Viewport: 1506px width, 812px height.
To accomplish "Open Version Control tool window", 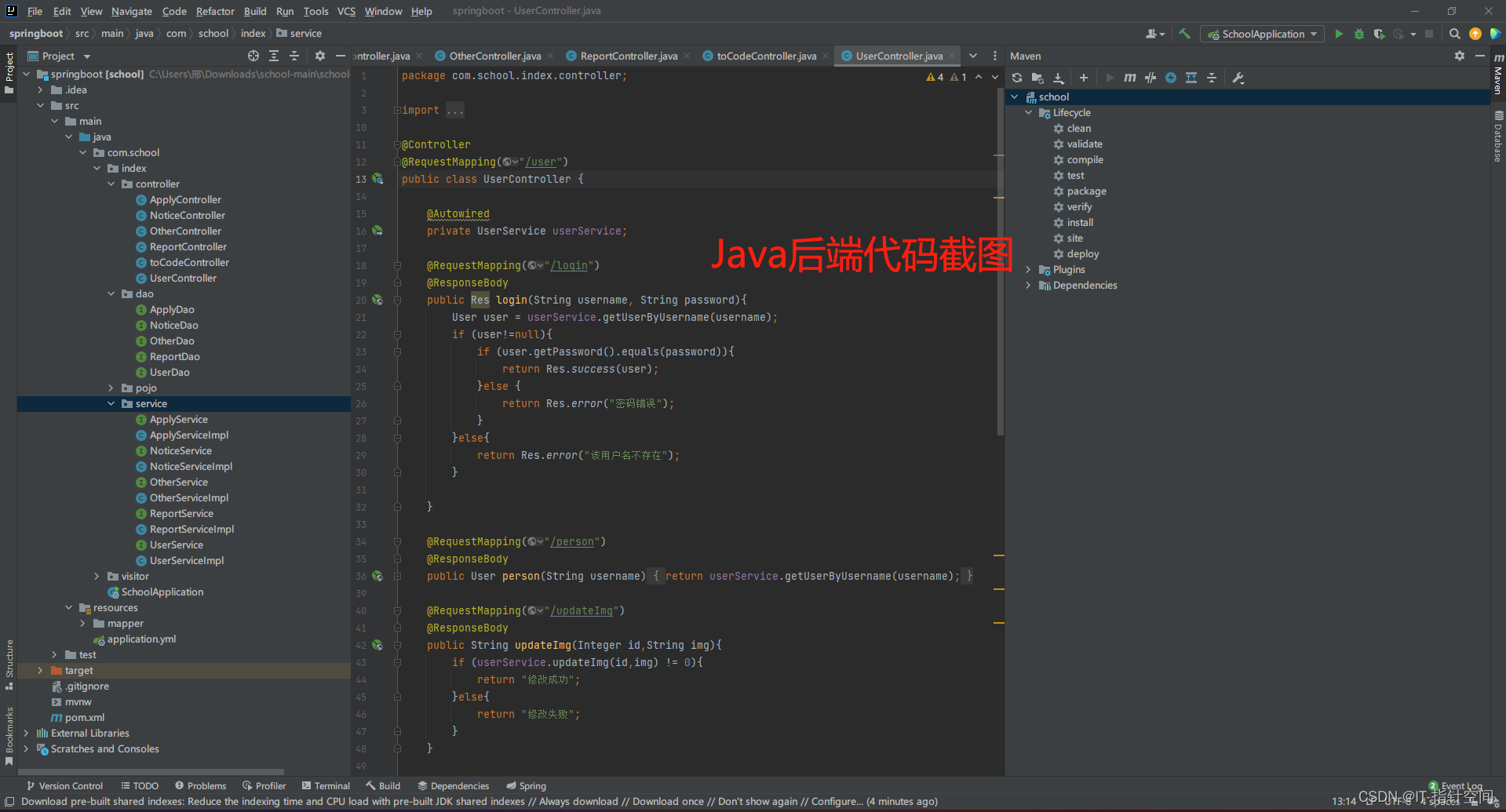I will pyautogui.click(x=65, y=785).
